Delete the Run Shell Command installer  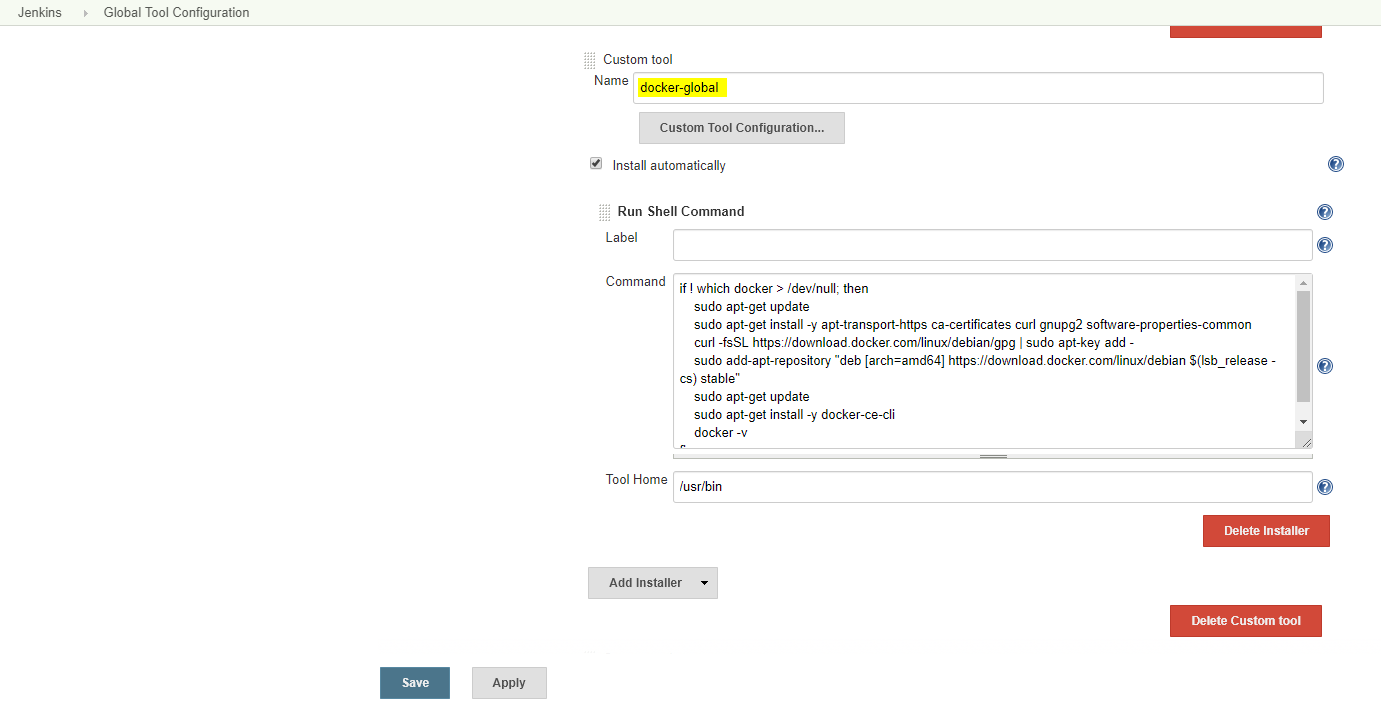click(x=1266, y=531)
